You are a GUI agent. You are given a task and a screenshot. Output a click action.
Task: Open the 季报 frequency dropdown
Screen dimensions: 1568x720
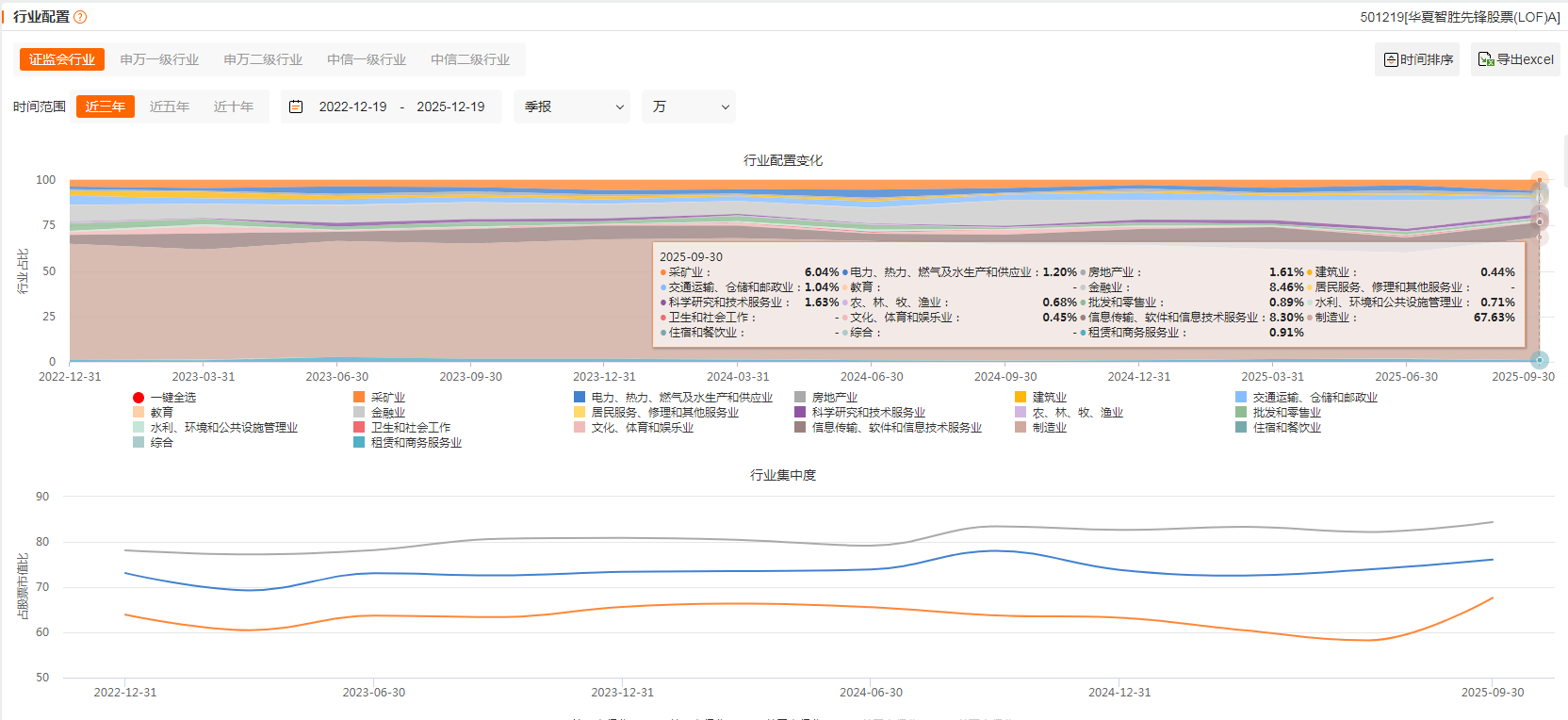point(573,106)
